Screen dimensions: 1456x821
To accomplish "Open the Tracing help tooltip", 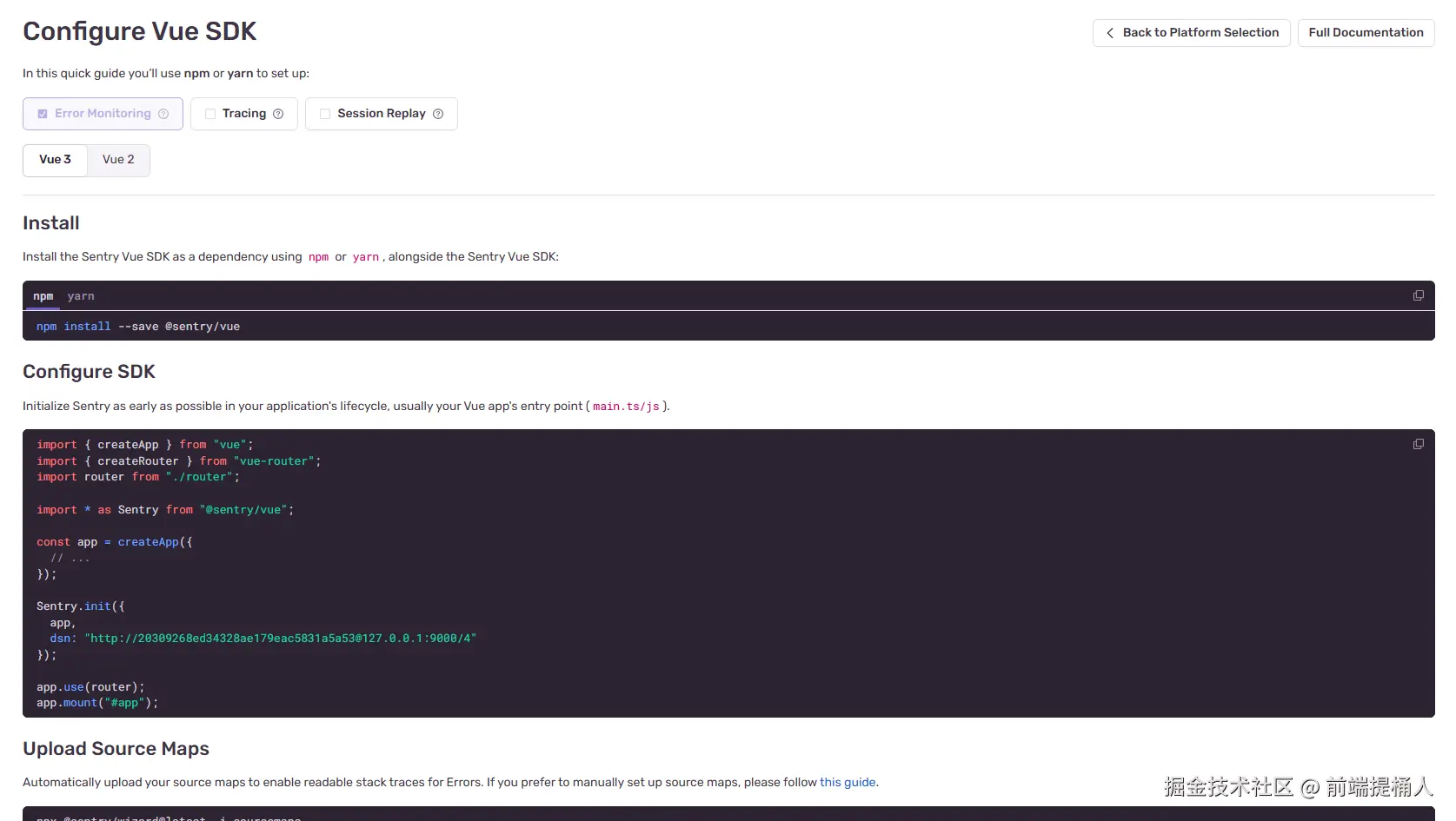I will coord(279,114).
